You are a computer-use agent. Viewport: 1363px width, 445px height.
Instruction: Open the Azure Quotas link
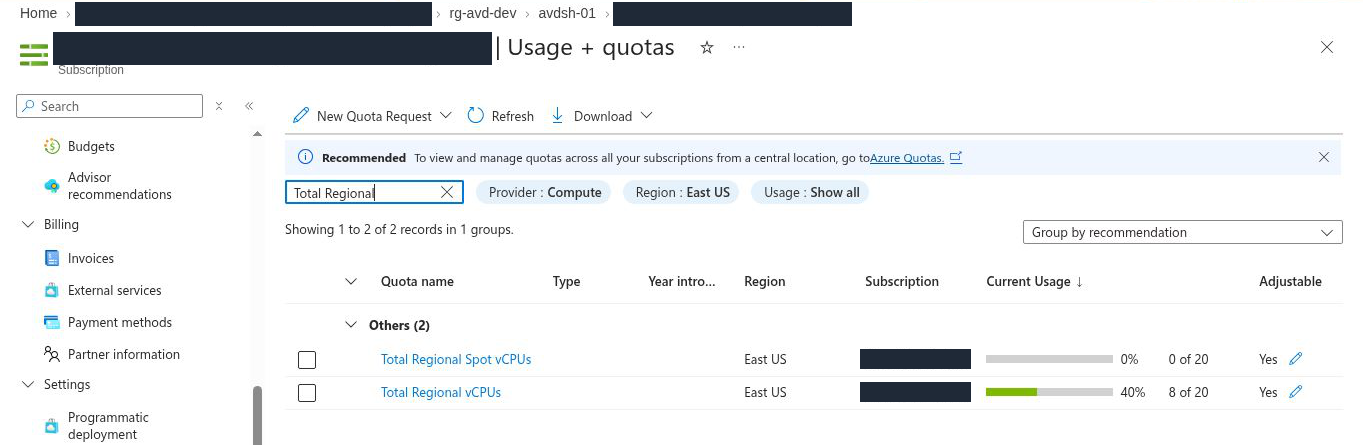[x=907, y=158]
